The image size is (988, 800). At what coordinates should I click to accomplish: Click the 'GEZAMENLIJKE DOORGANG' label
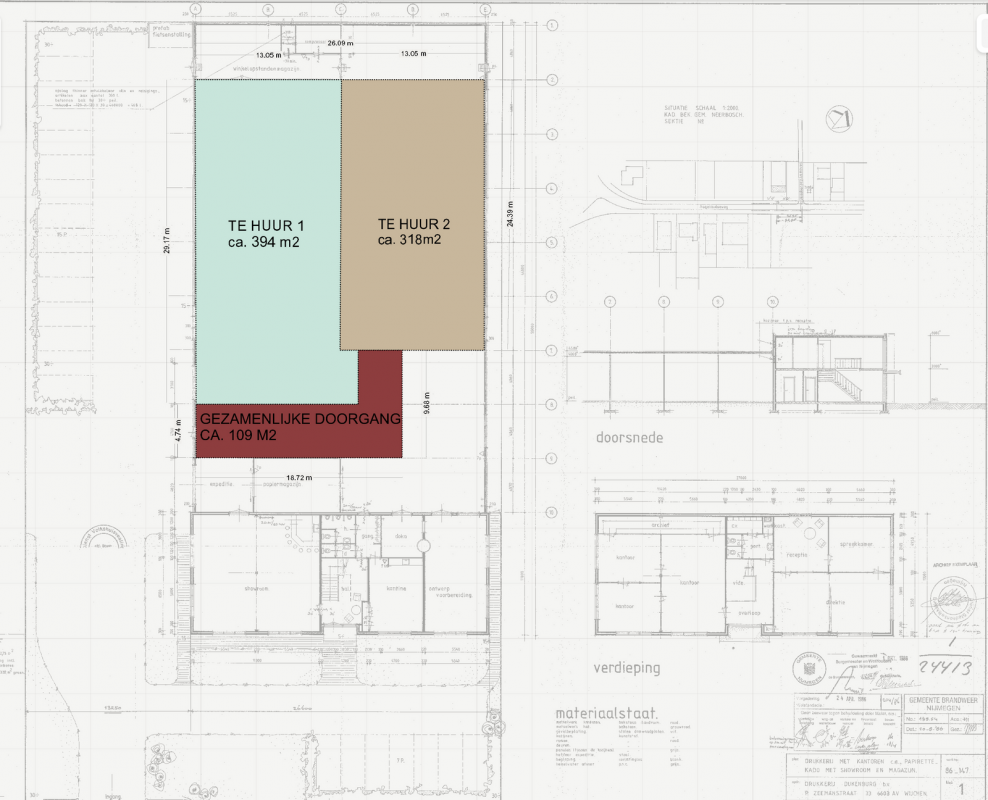click(x=300, y=418)
